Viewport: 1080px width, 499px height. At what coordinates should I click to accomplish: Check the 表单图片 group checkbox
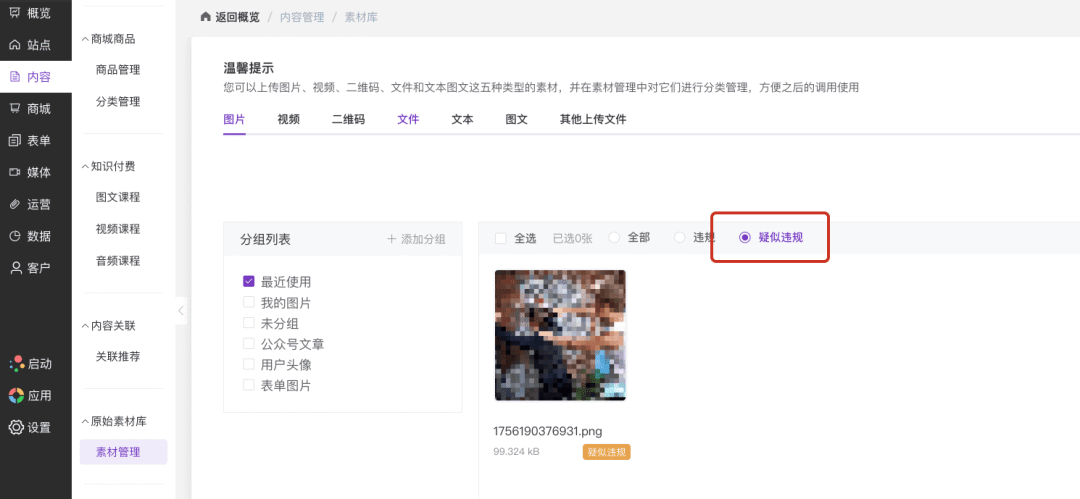tap(249, 385)
